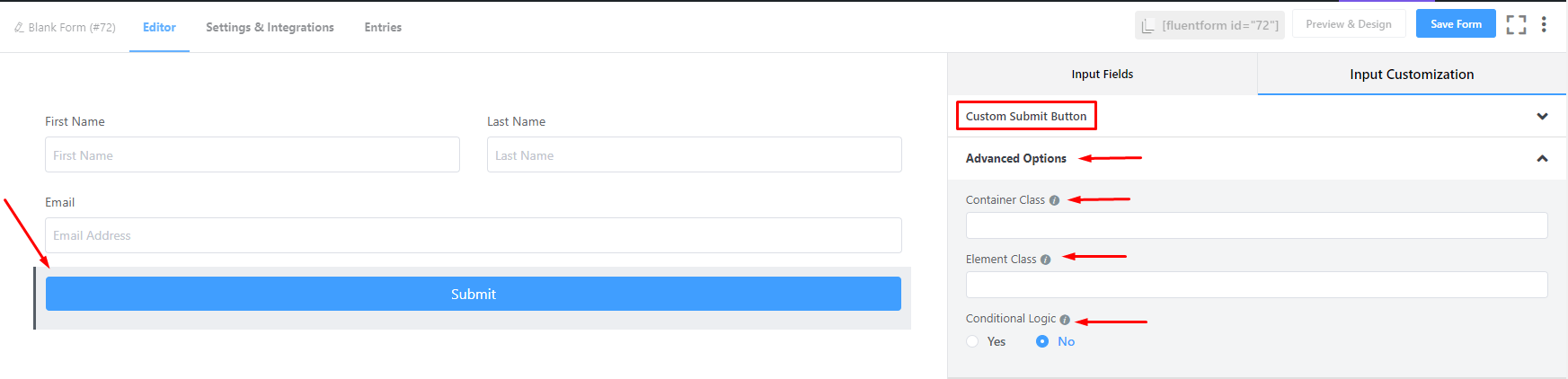Click Conditional Logic info icon
The height and width of the screenshot is (379, 1568).
1065,320
